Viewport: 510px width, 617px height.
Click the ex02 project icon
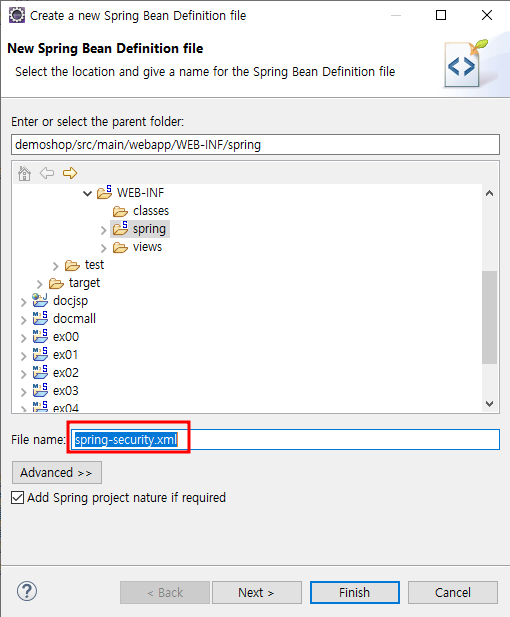point(40,372)
